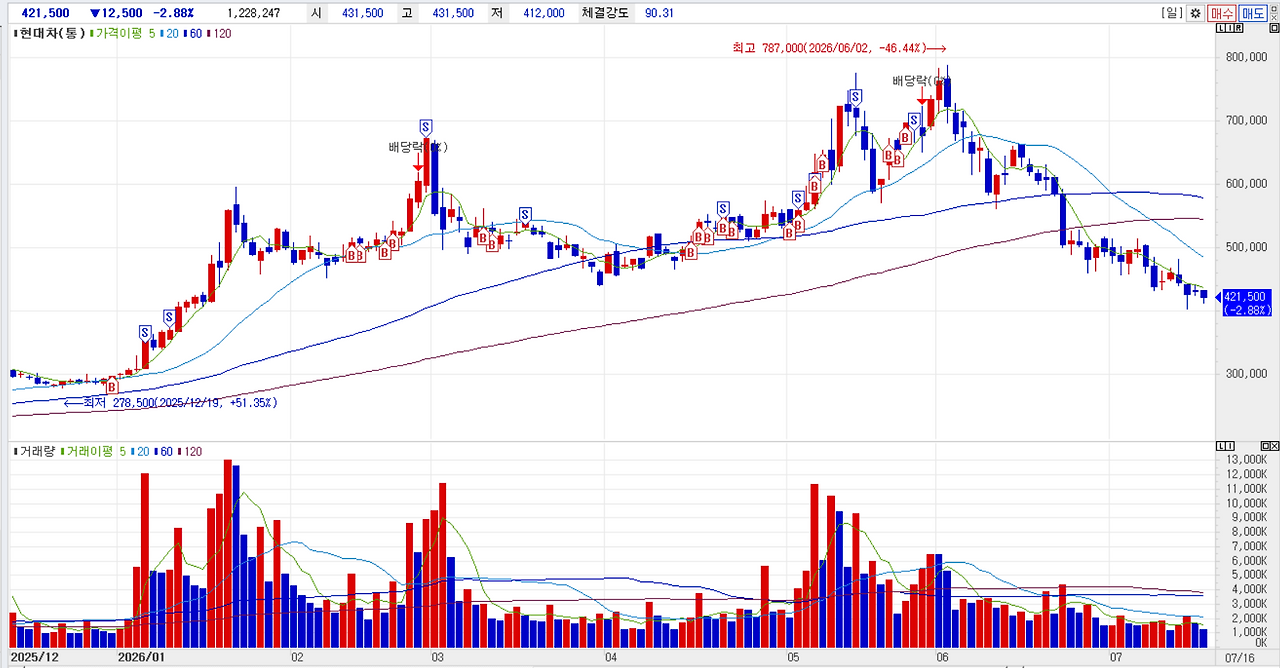The image size is (1280, 668).
Task: Click the 800,000 price axis label
Action: 1246,57
